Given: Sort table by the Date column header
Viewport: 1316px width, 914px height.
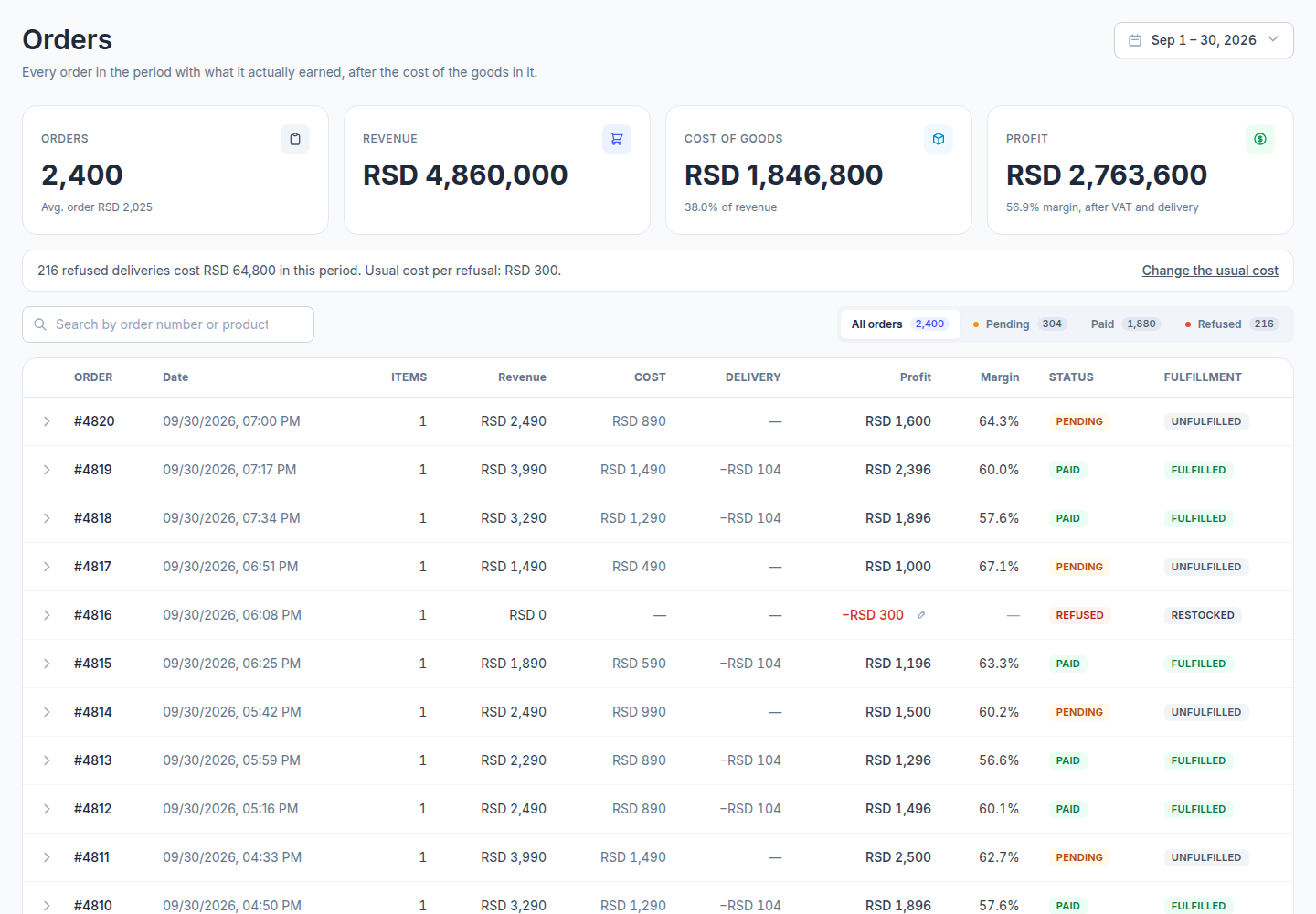Looking at the screenshot, I should click(x=175, y=377).
